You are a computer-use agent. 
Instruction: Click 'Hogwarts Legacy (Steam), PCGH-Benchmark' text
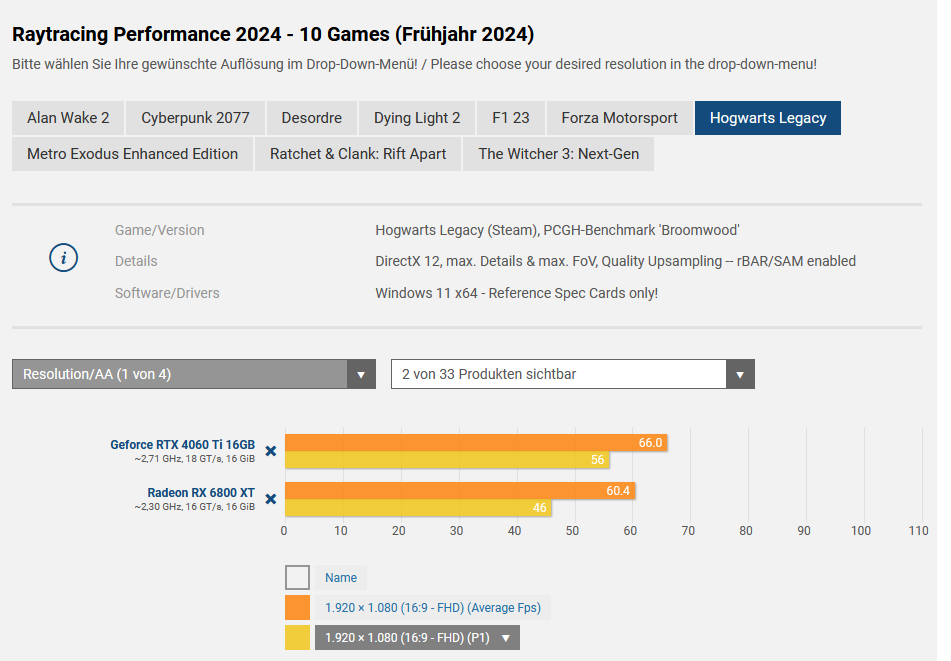[x=557, y=230]
